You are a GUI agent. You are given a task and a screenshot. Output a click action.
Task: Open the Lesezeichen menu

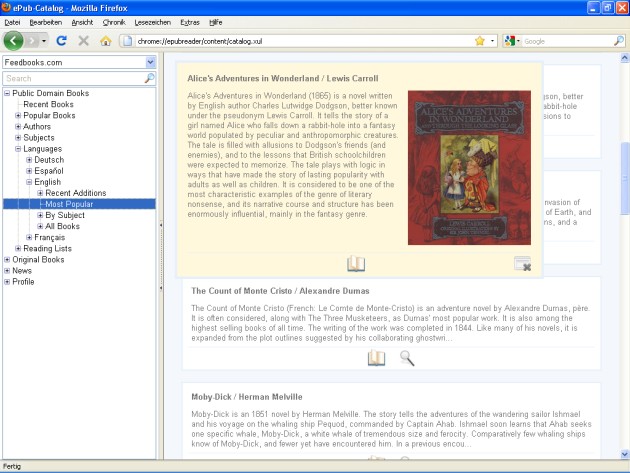pos(153,23)
